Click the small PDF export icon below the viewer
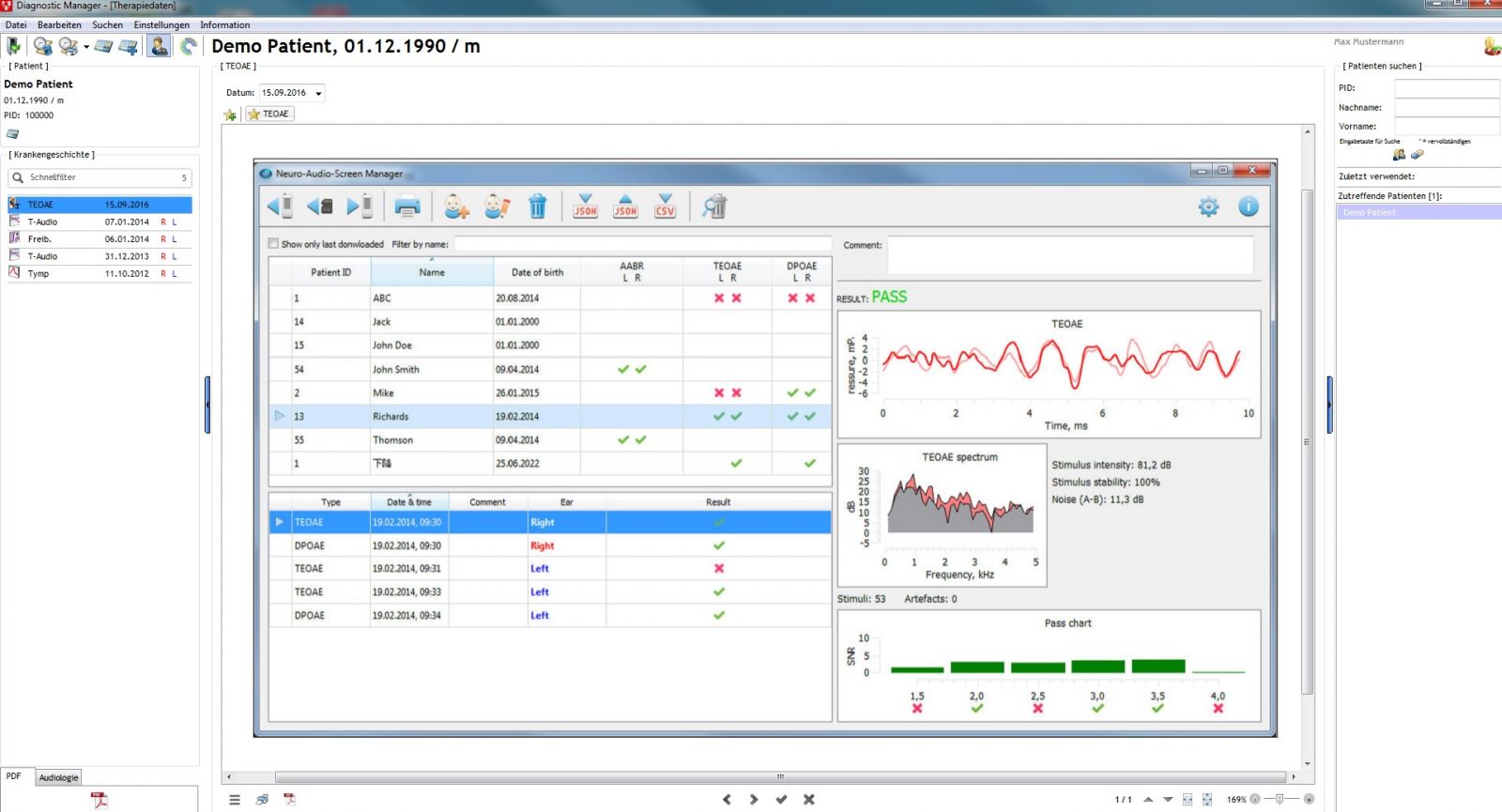 (289, 800)
